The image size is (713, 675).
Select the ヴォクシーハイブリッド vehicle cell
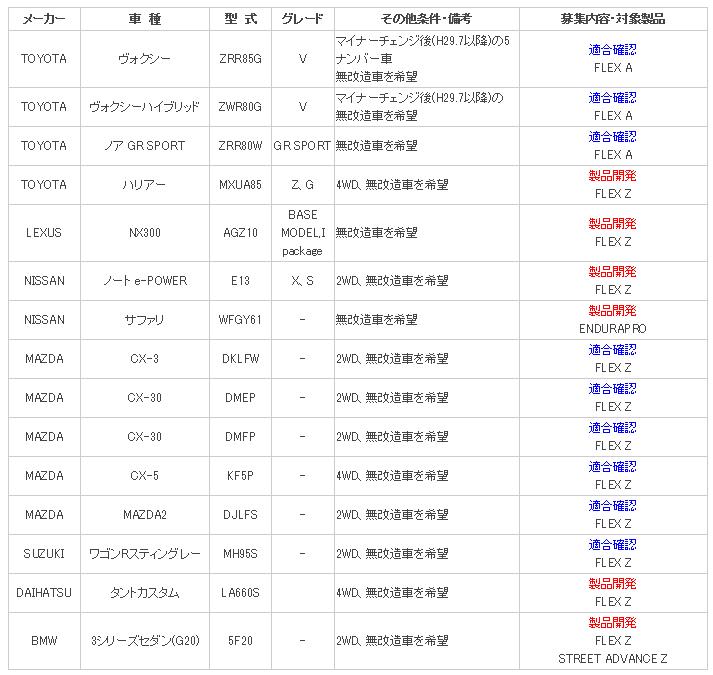(x=145, y=107)
